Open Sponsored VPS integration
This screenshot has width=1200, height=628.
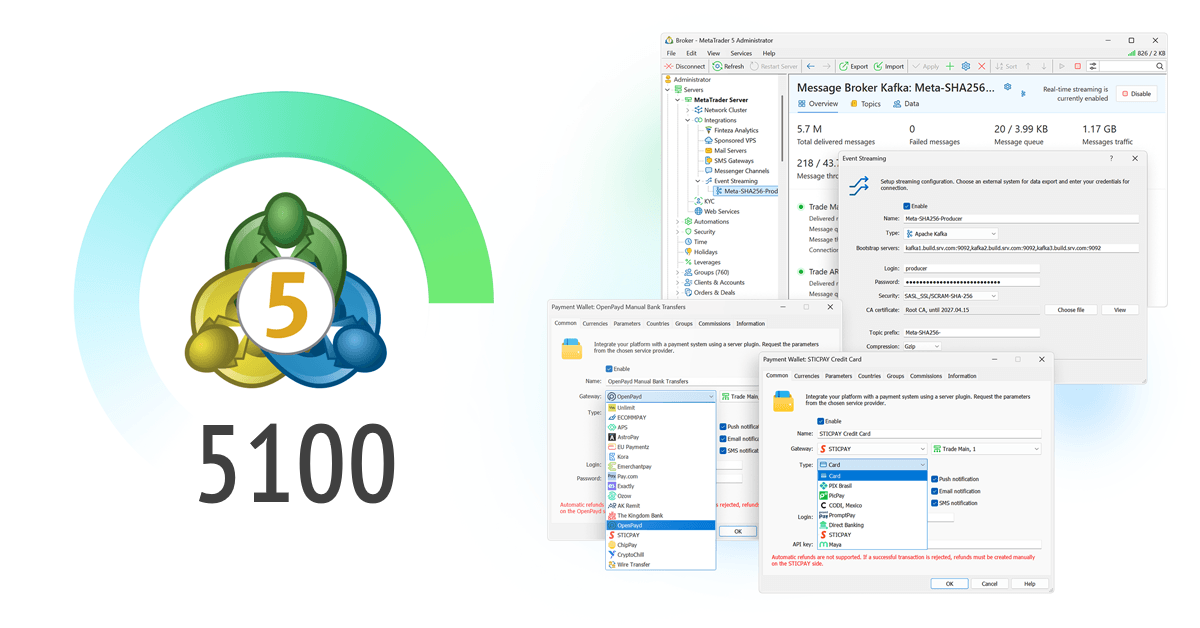pyautogui.click(x=735, y=141)
